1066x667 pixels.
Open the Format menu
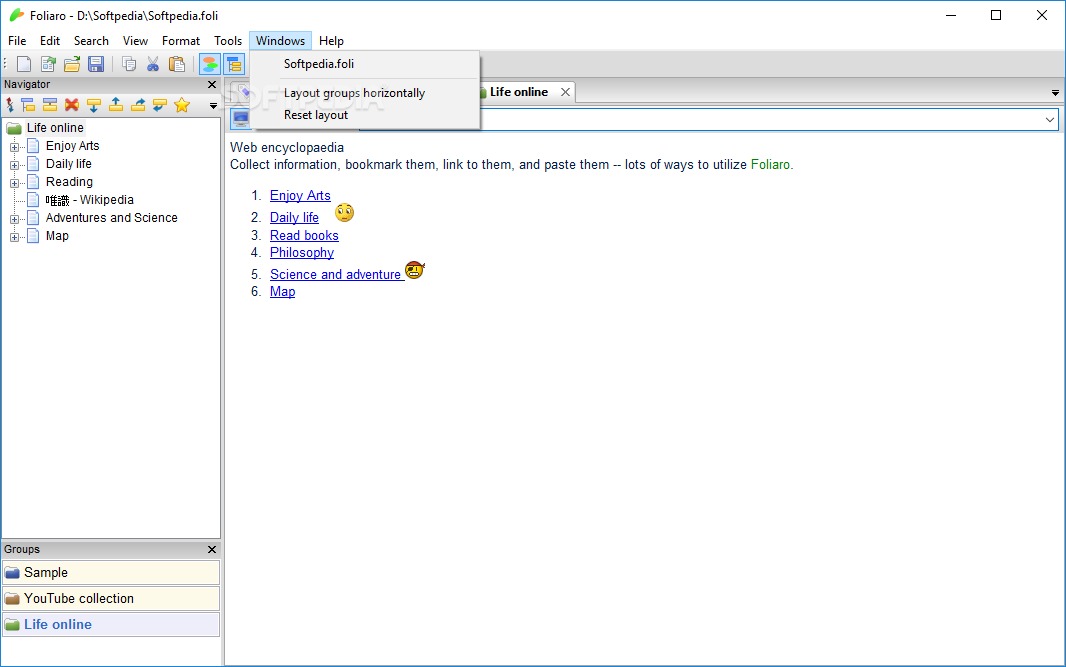click(181, 41)
